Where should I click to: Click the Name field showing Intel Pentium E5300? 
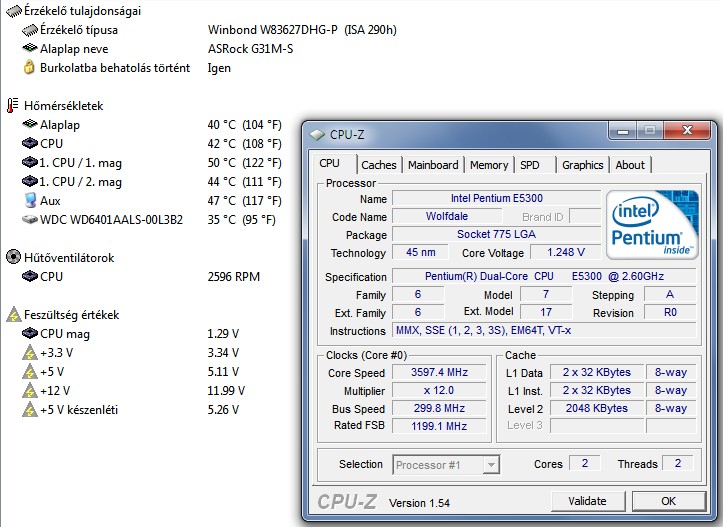[x=497, y=198]
